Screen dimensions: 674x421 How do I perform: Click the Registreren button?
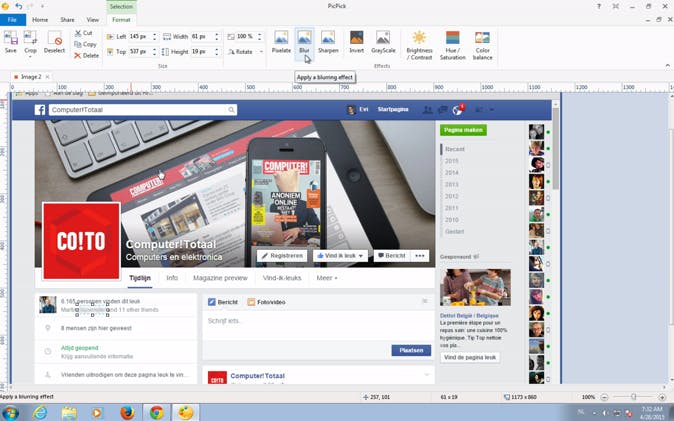pyautogui.click(x=282, y=256)
